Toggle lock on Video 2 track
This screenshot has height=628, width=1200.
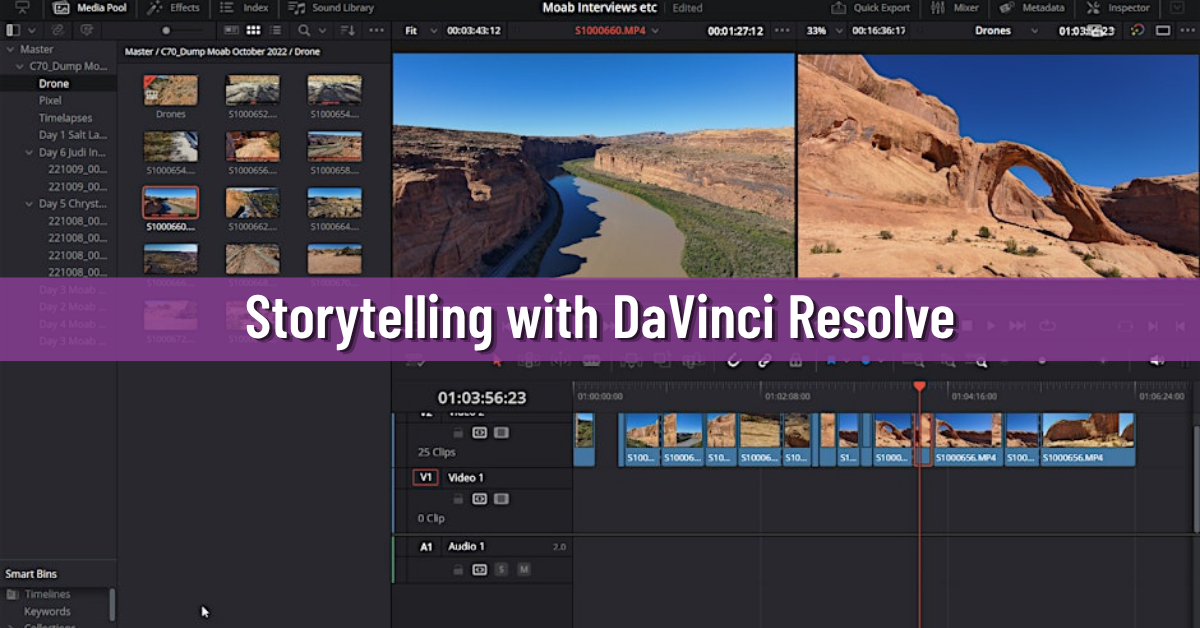click(459, 433)
